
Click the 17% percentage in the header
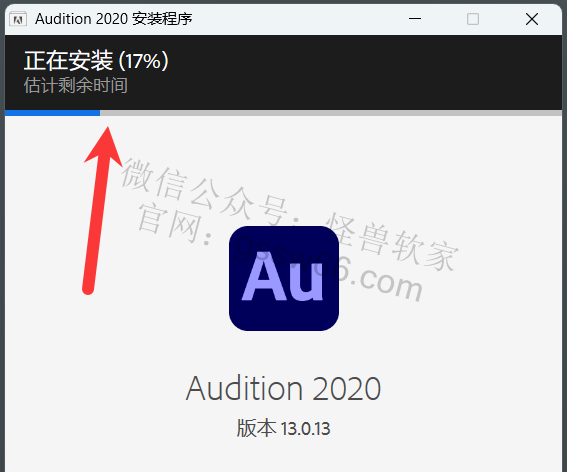[x=143, y=61]
